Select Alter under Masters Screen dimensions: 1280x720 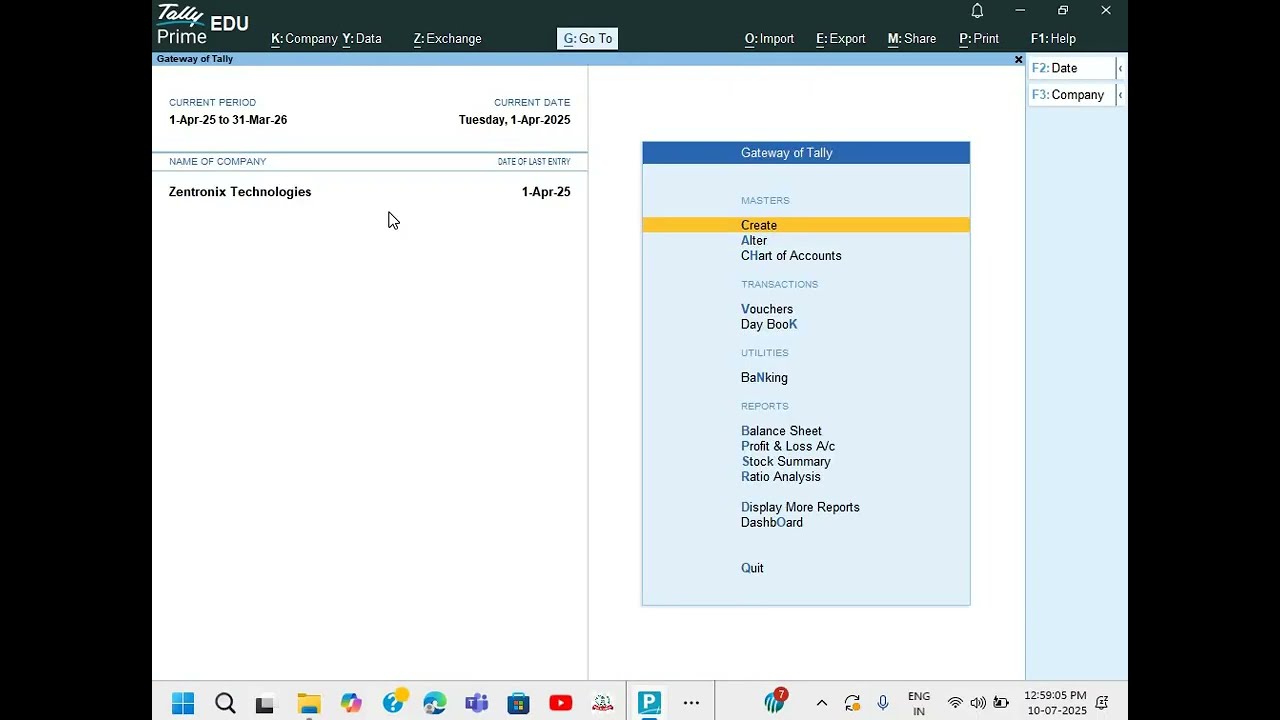tap(754, 241)
